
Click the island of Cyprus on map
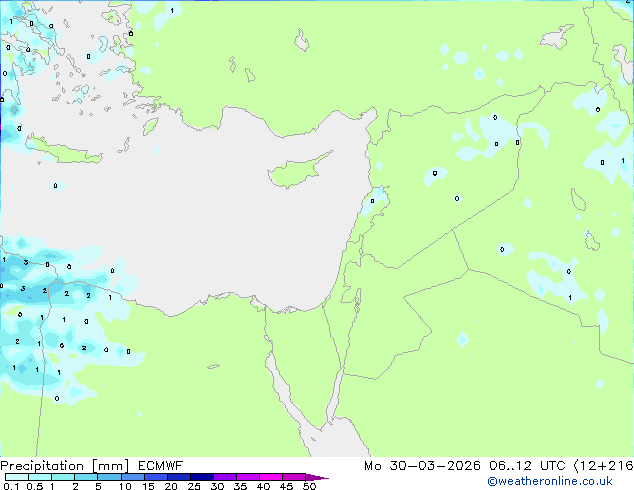(x=295, y=172)
